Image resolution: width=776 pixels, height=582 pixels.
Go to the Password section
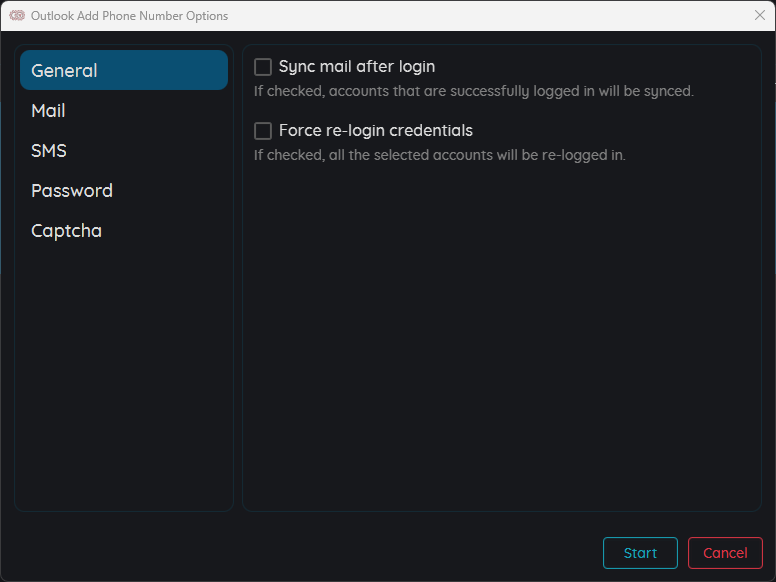tap(124, 191)
